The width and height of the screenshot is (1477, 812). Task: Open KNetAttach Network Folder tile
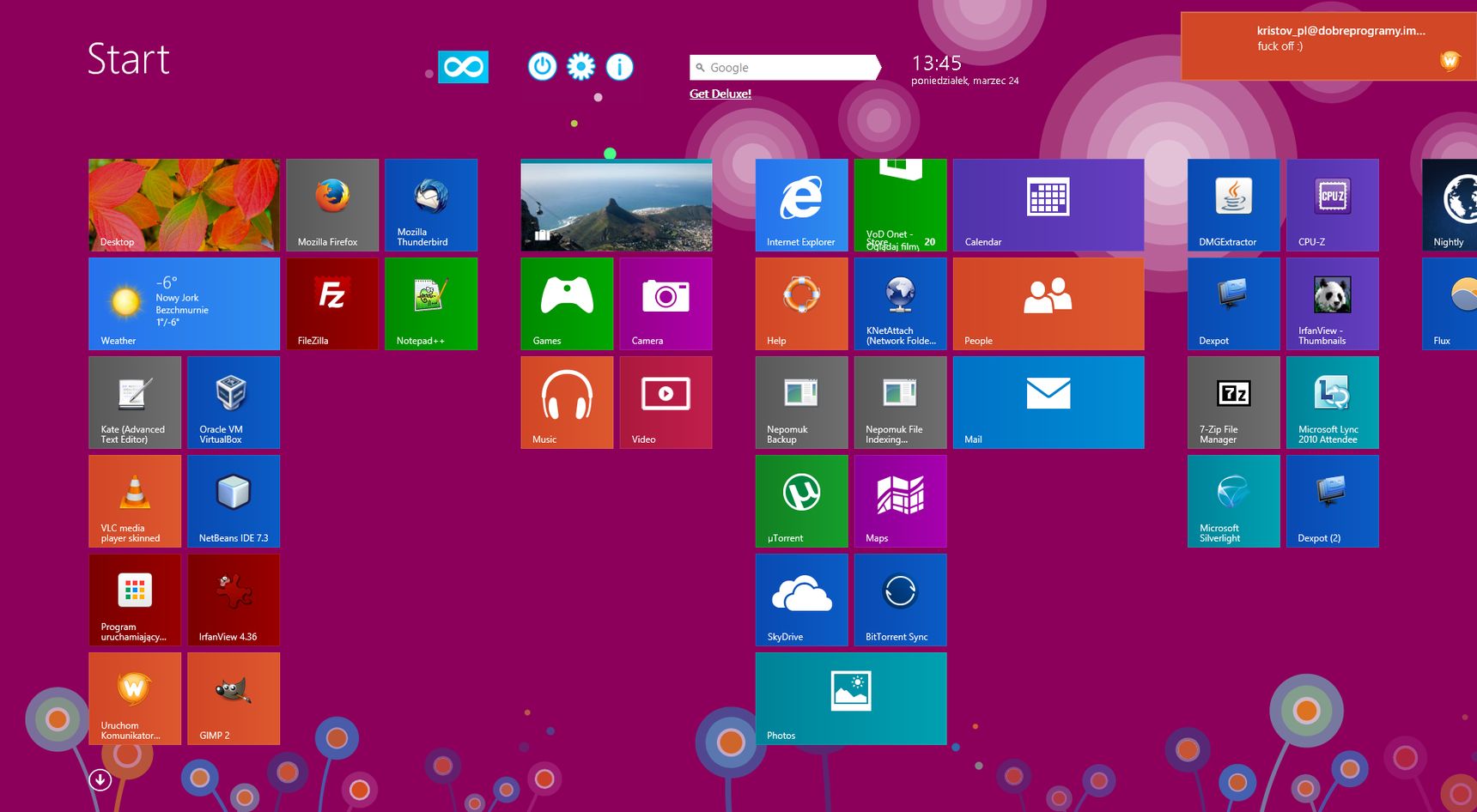click(901, 304)
